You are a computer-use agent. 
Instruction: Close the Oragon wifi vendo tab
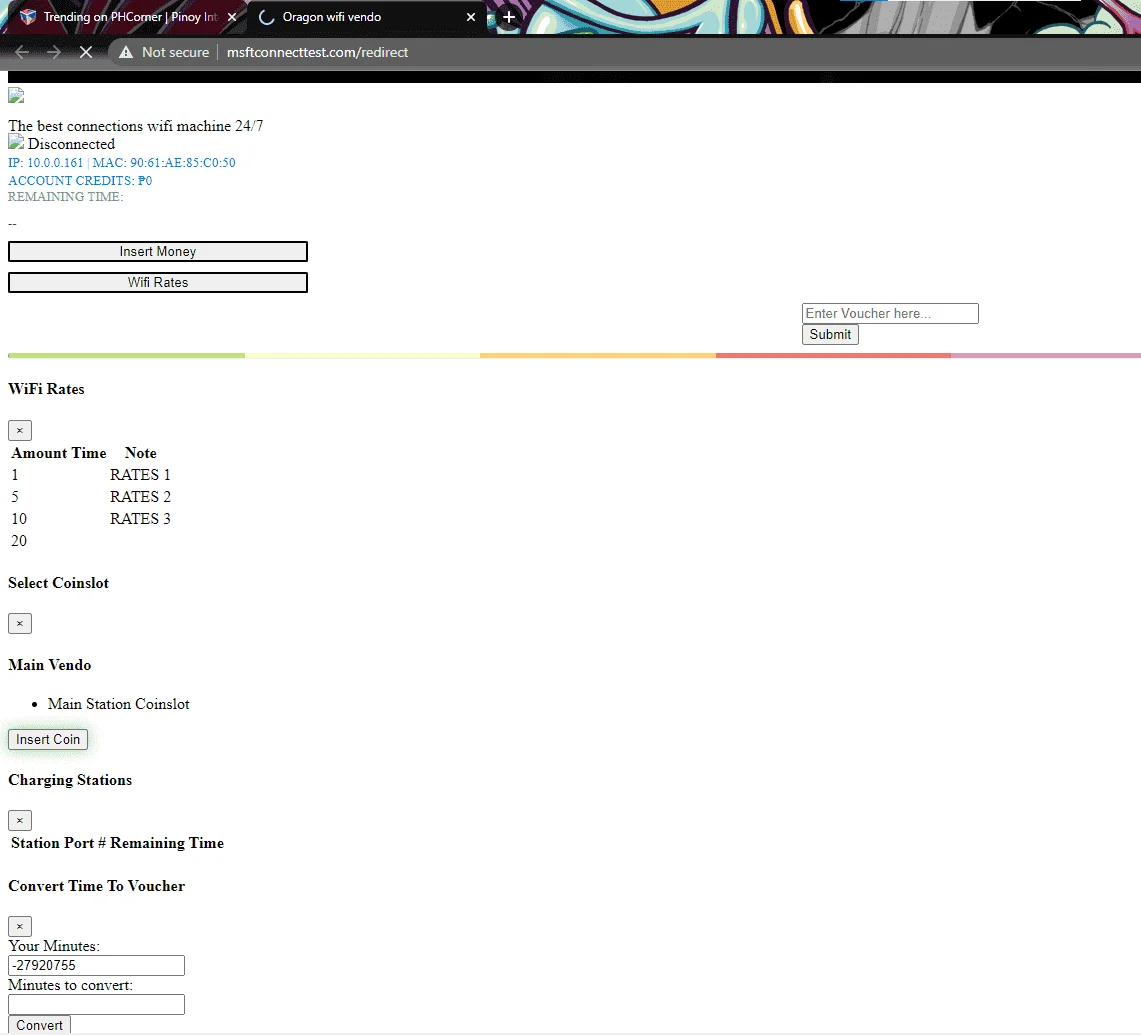click(471, 17)
